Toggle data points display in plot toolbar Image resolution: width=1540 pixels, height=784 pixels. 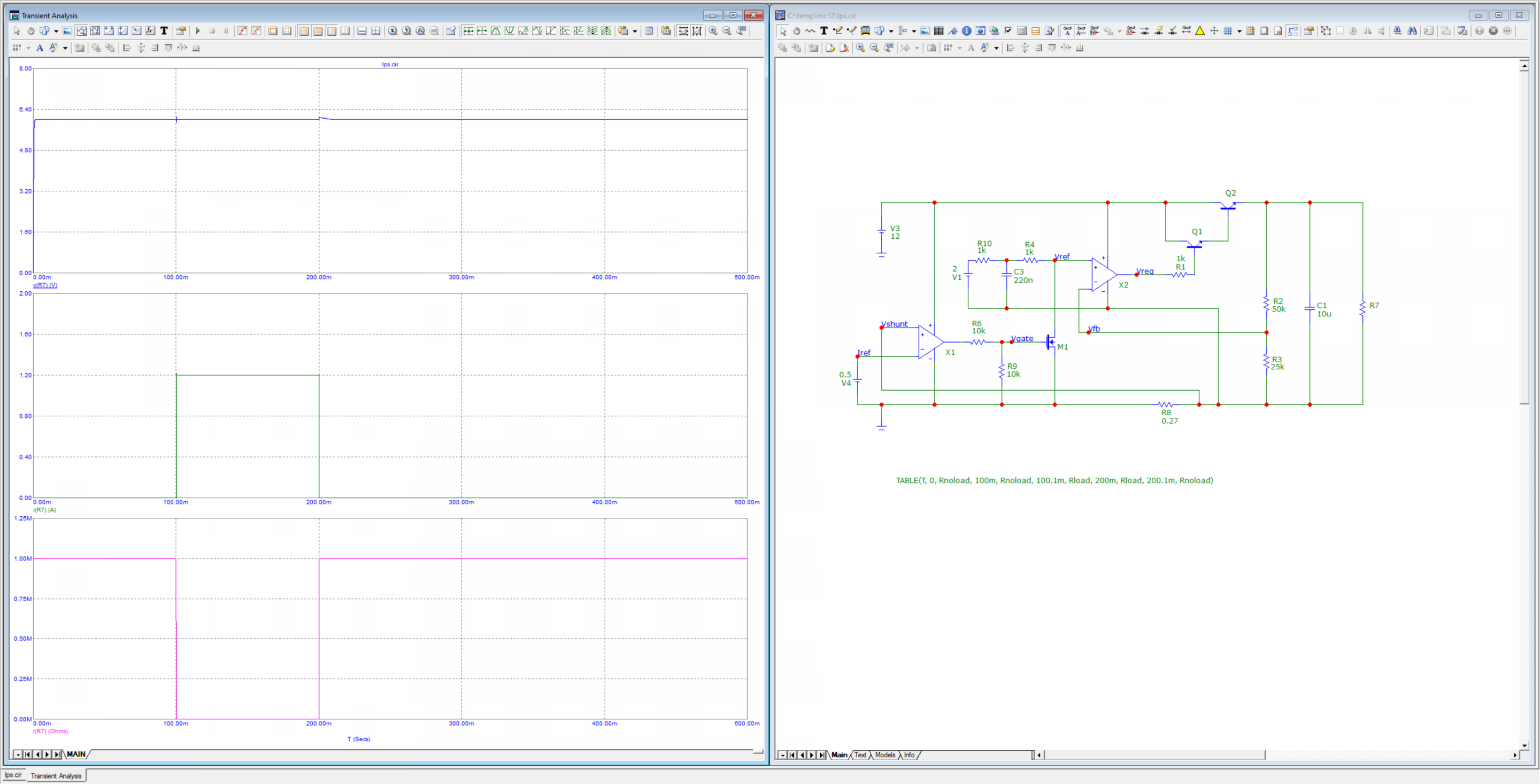click(x=242, y=30)
